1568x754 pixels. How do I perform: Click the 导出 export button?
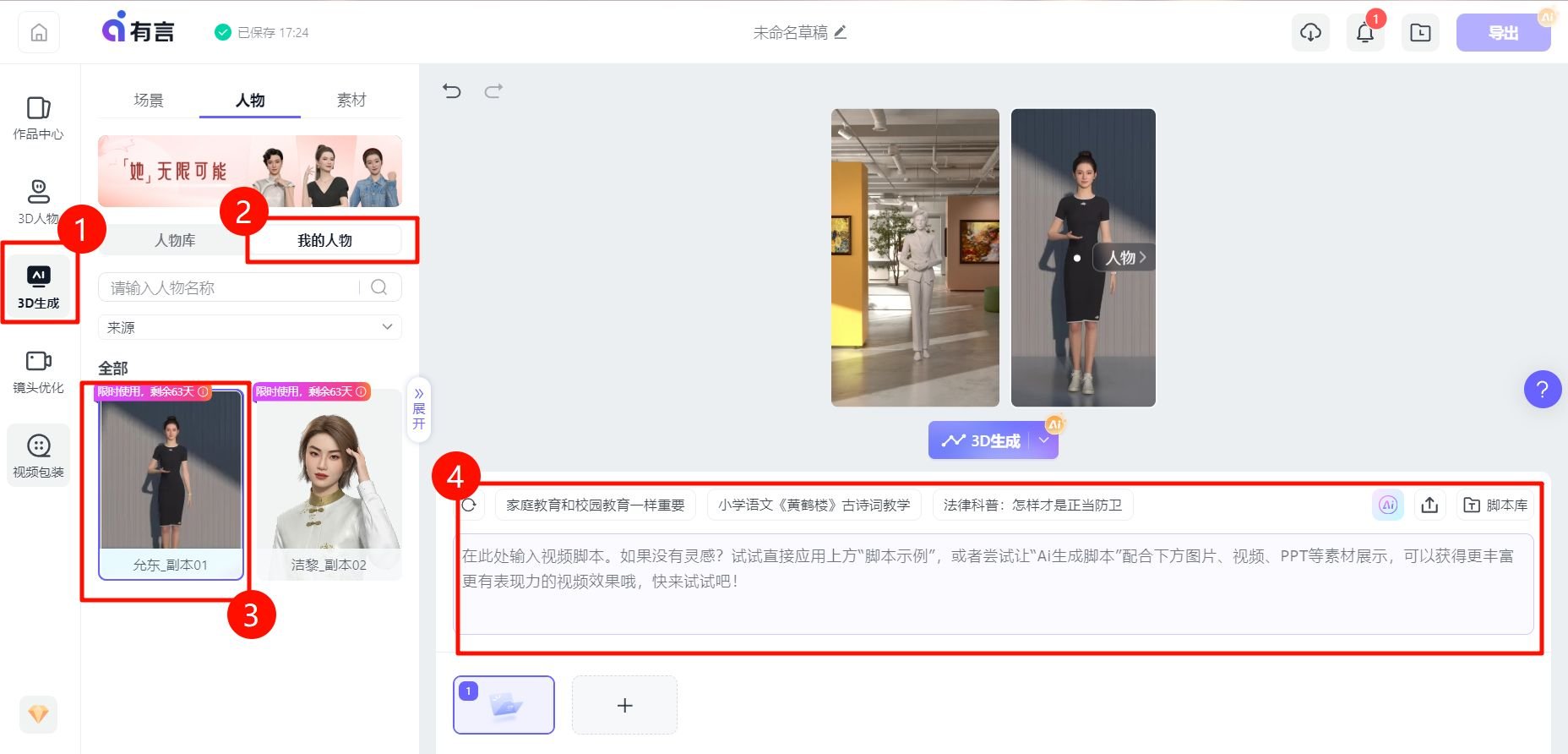pyautogui.click(x=1502, y=33)
